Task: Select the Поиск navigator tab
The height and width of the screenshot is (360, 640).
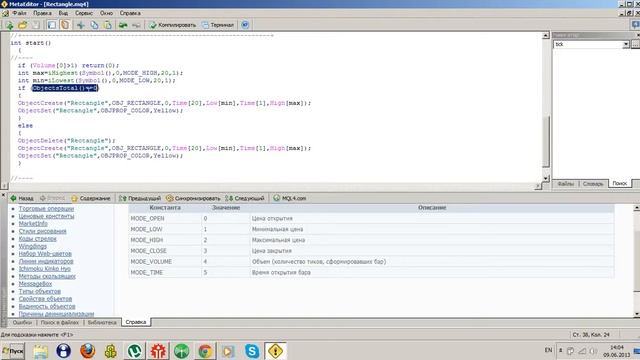Action: (620, 184)
